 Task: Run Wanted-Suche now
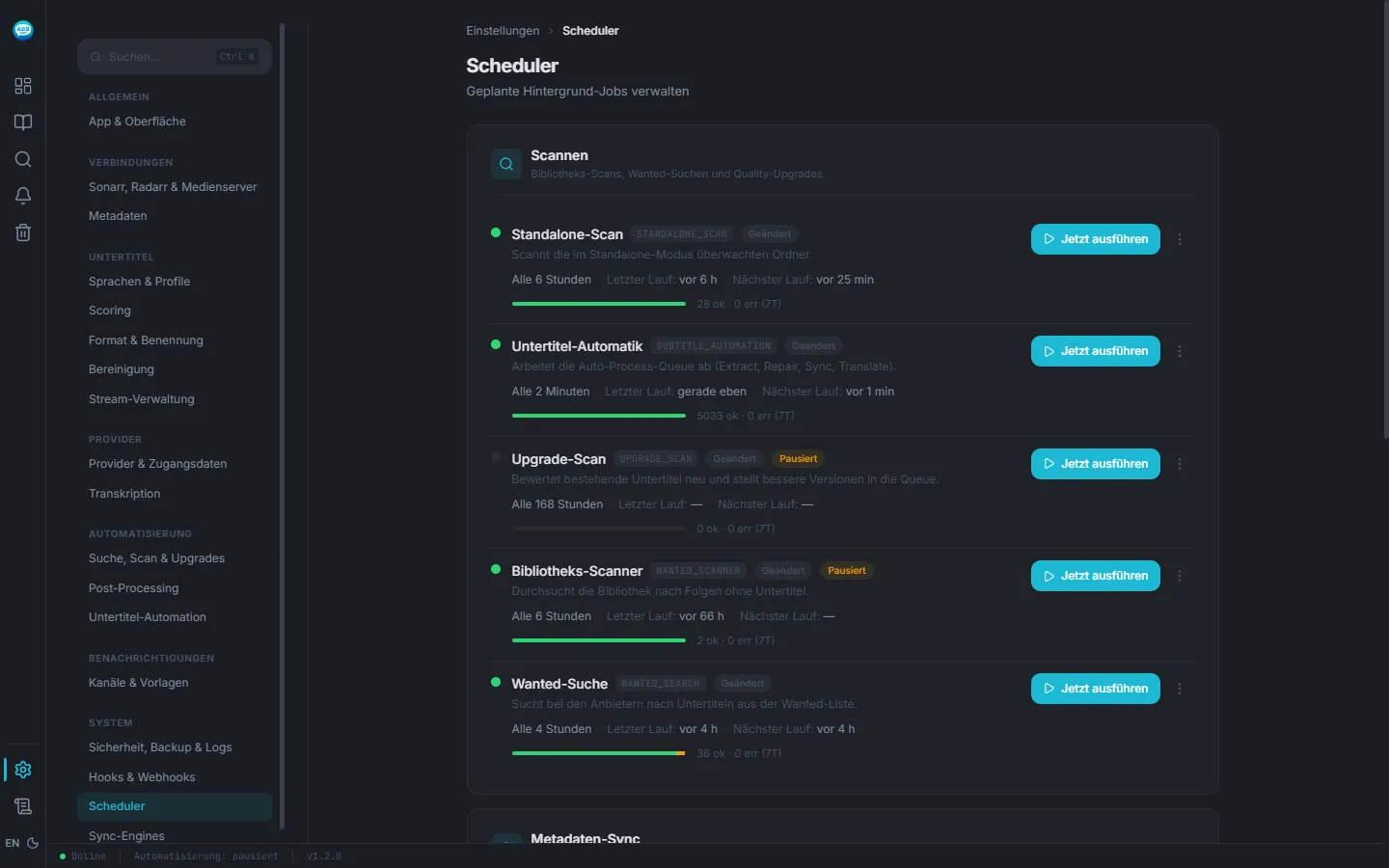pyautogui.click(x=1096, y=689)
